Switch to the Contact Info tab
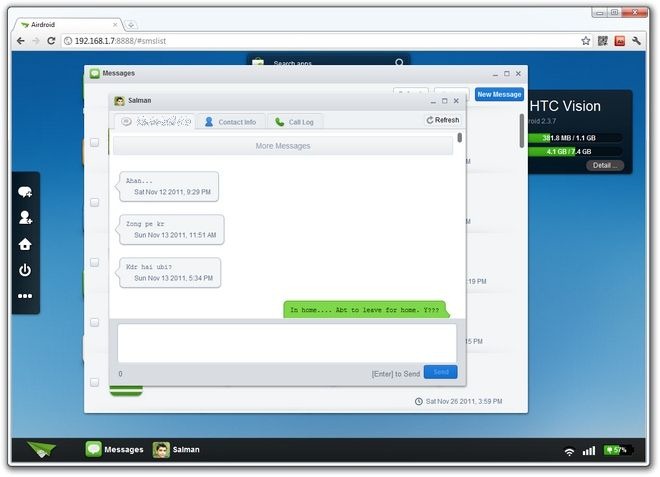This screenshot has width=660, height=477. [x=231, y=122]
